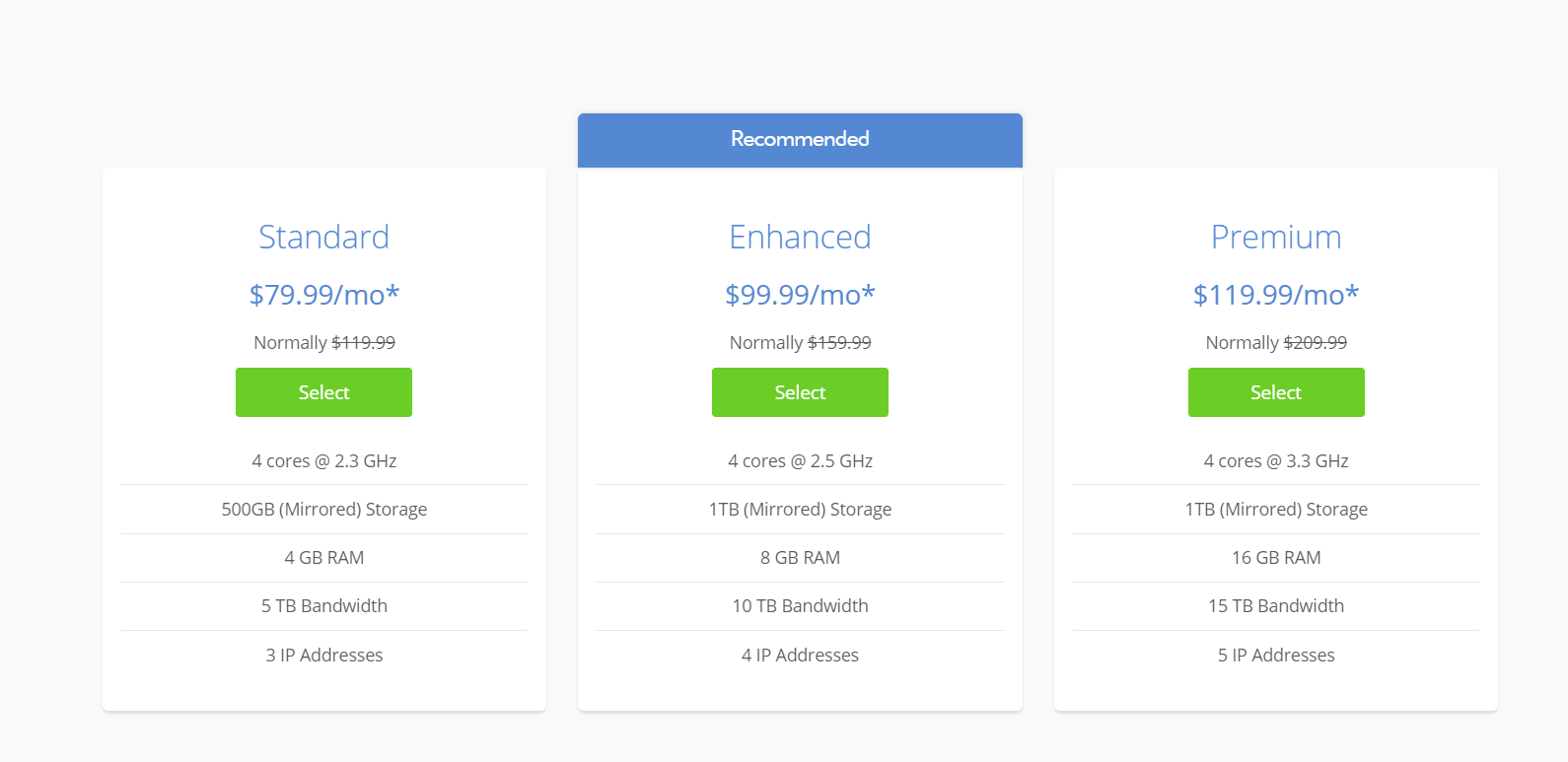The height and width of the screenshot is (762, 1568).
Task: Select the Enhanced plan button
Action: coord(800,392)
